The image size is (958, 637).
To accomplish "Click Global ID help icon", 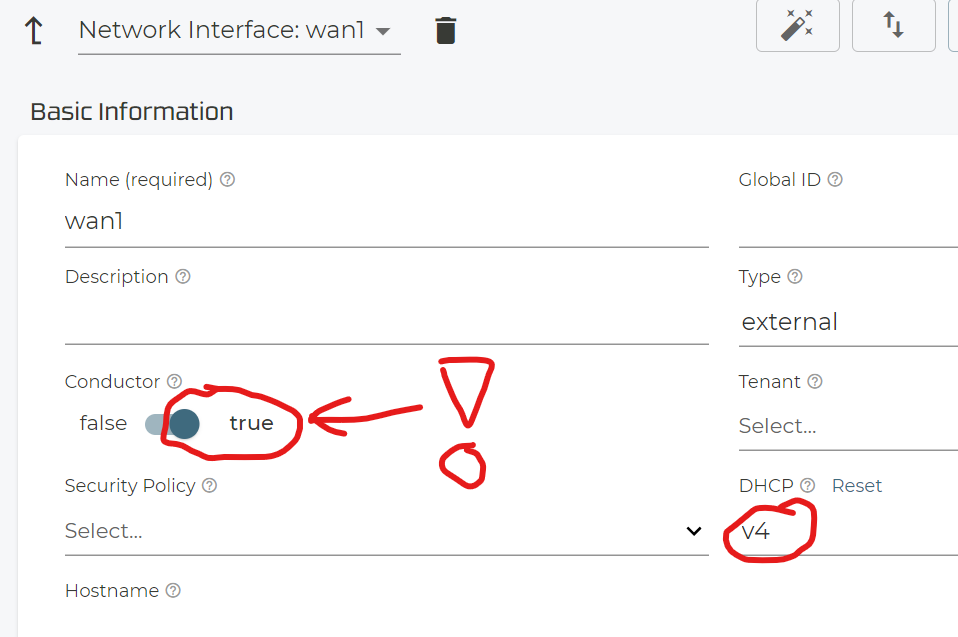I will tap(835, 180).
